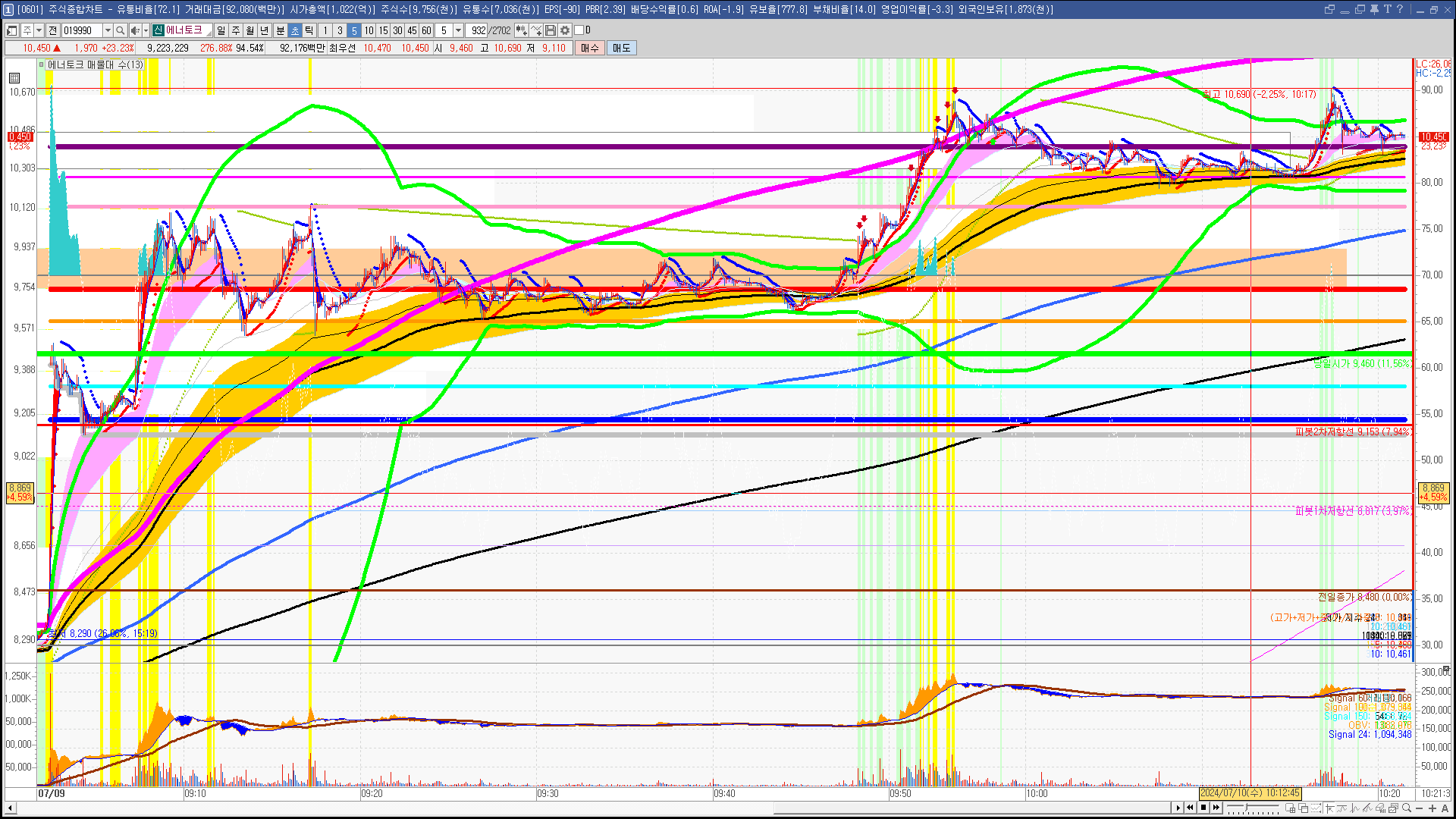Click the save chart floppy icon

tap(551, 30)
